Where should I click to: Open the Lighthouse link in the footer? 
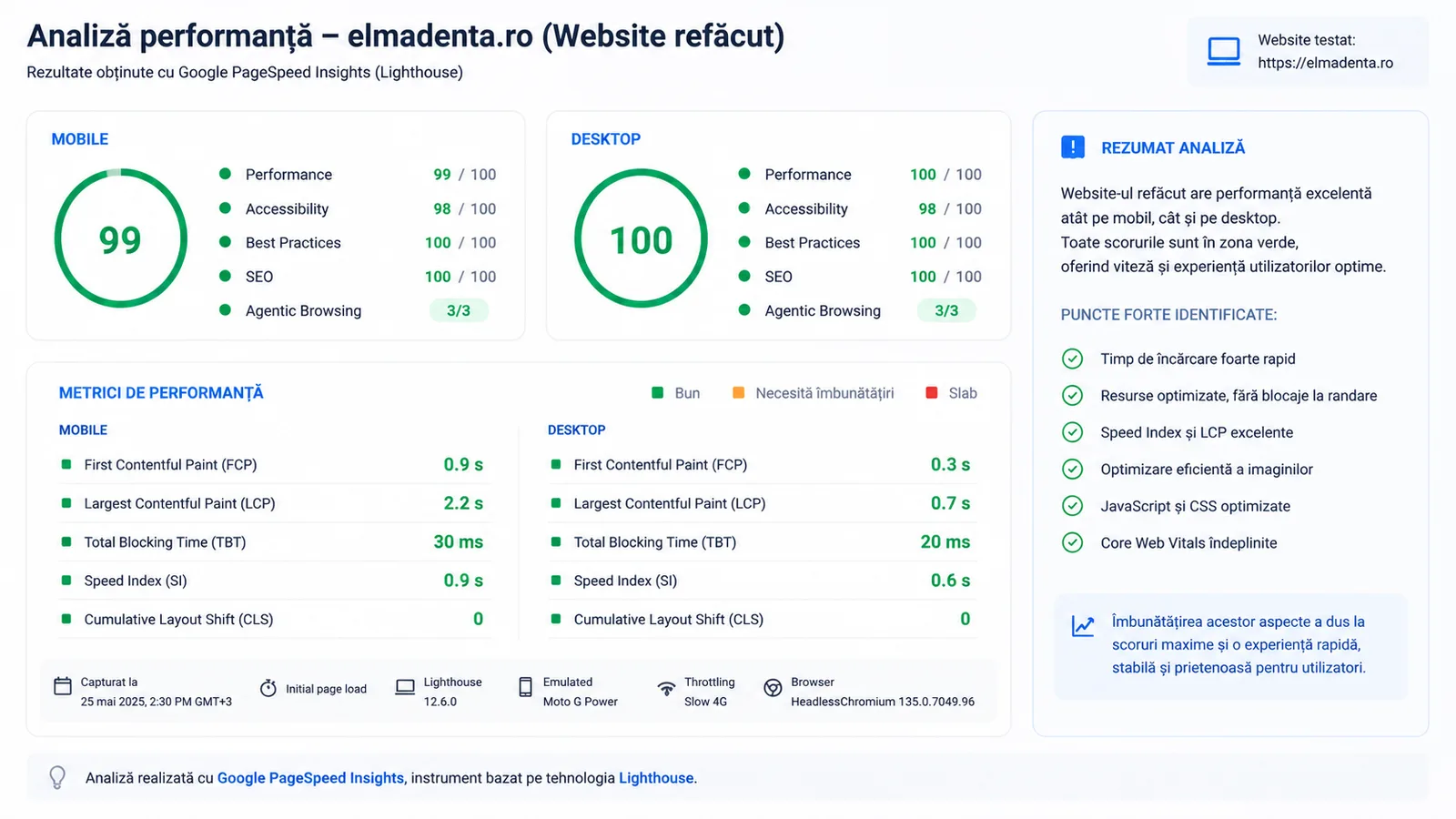pos(656,778)
